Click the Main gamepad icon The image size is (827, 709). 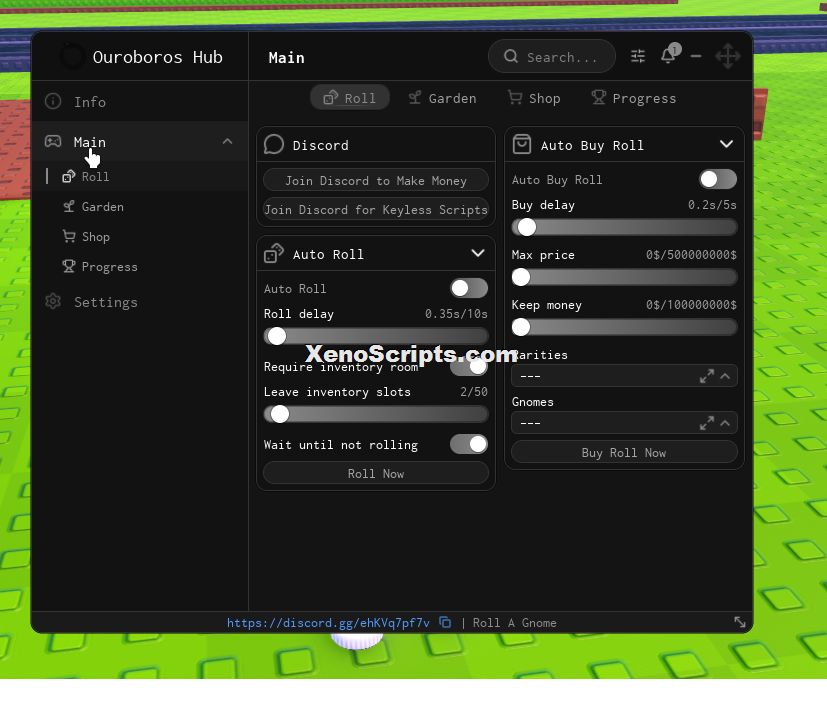[53, 141]
